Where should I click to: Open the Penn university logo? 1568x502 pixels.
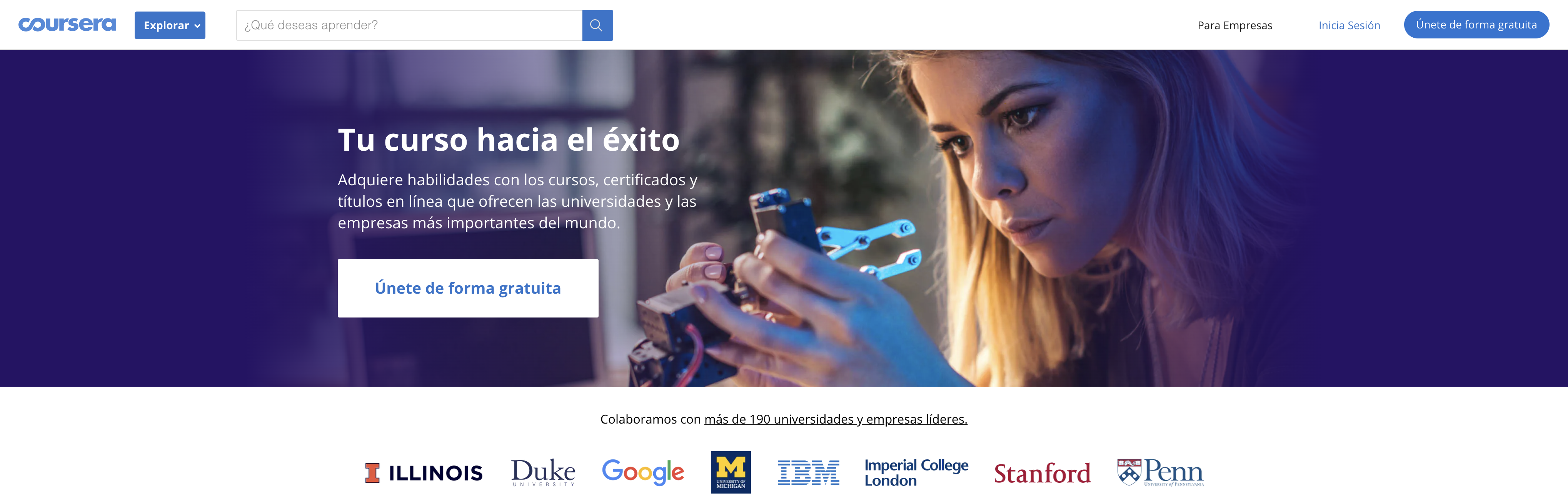(1160, 472)
